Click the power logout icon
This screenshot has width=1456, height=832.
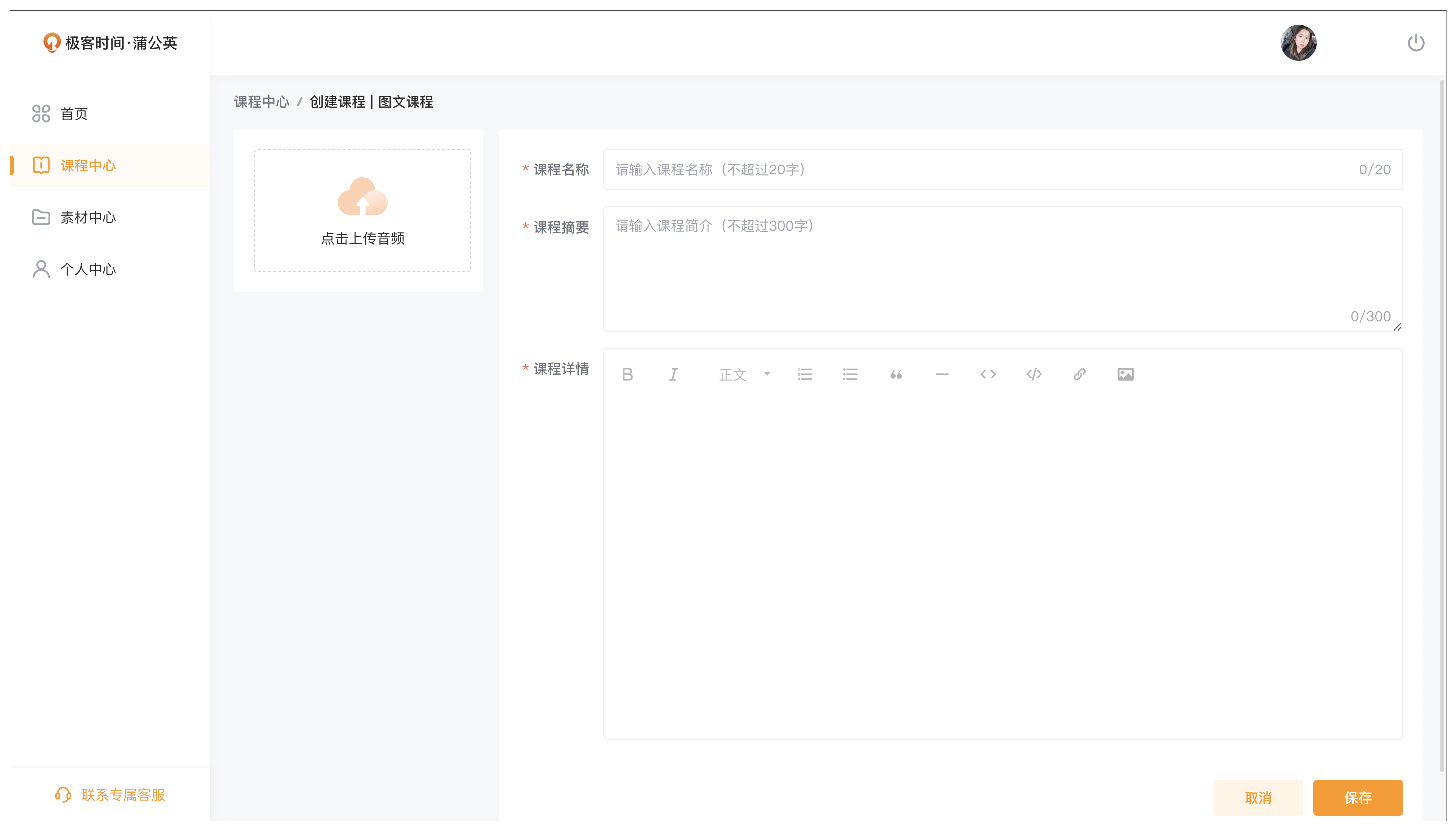pos(1415,43)
